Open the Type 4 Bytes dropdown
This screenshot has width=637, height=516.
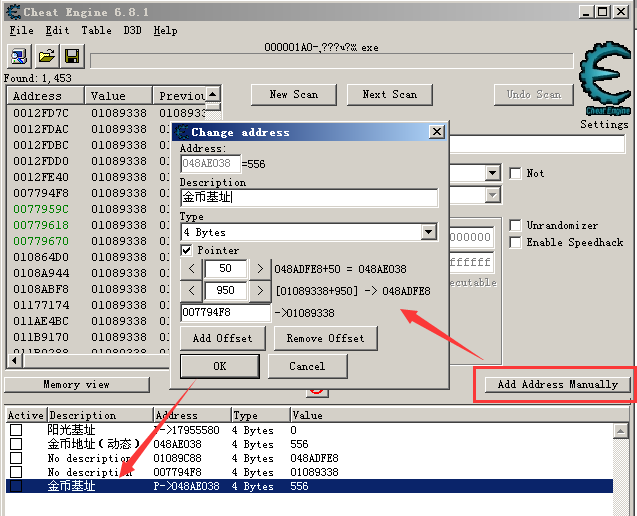click(429, 232)
